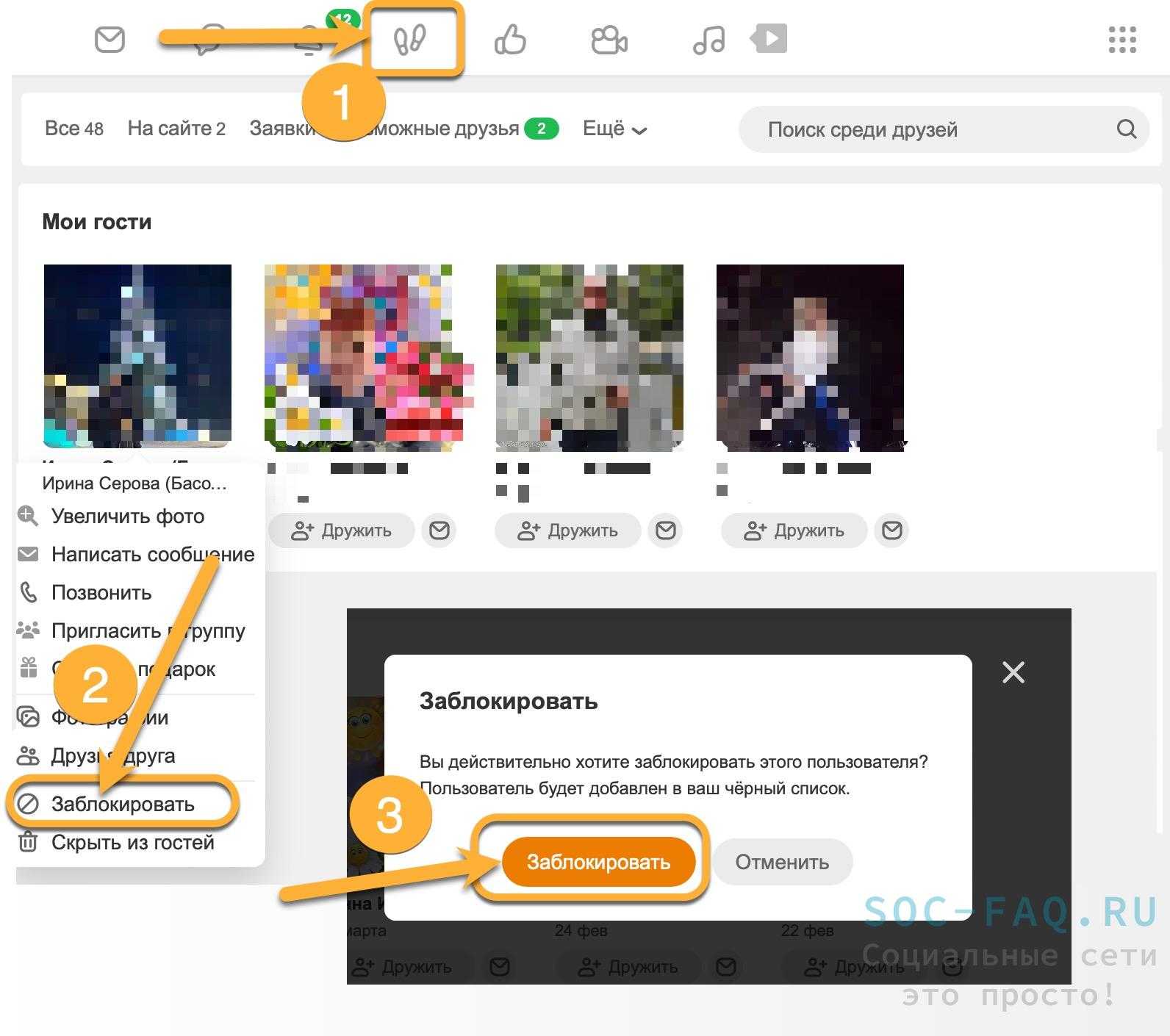Screen dimensions: 1170x1036
Task: Close the block dialog with X
Action: pyautogui.click(x=1013, y=672)
